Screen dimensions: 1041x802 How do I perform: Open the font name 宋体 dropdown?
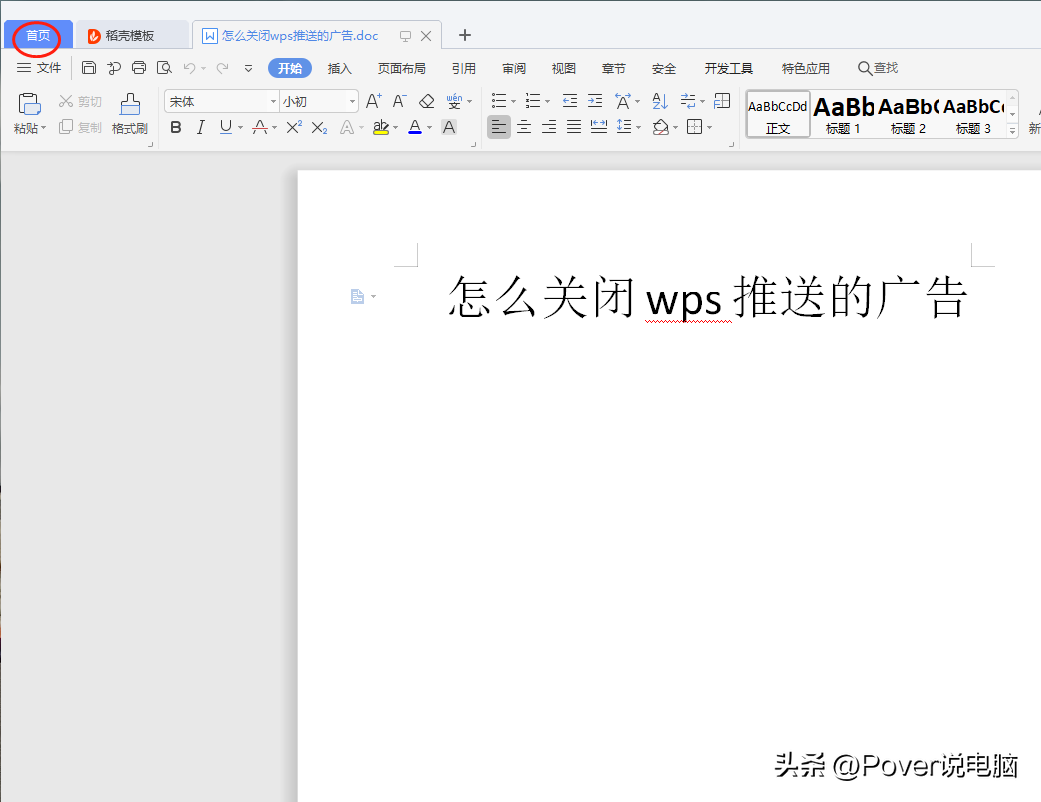[274, 102]
